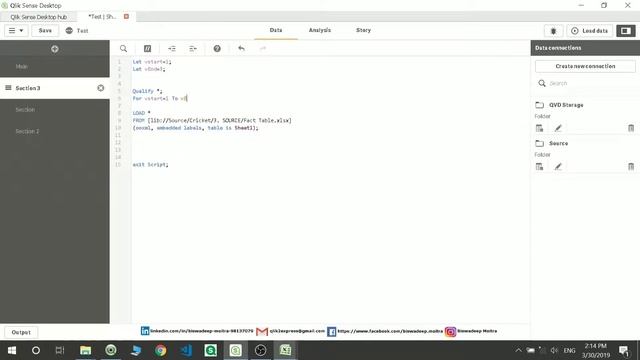Run the script with Load data

589,31
